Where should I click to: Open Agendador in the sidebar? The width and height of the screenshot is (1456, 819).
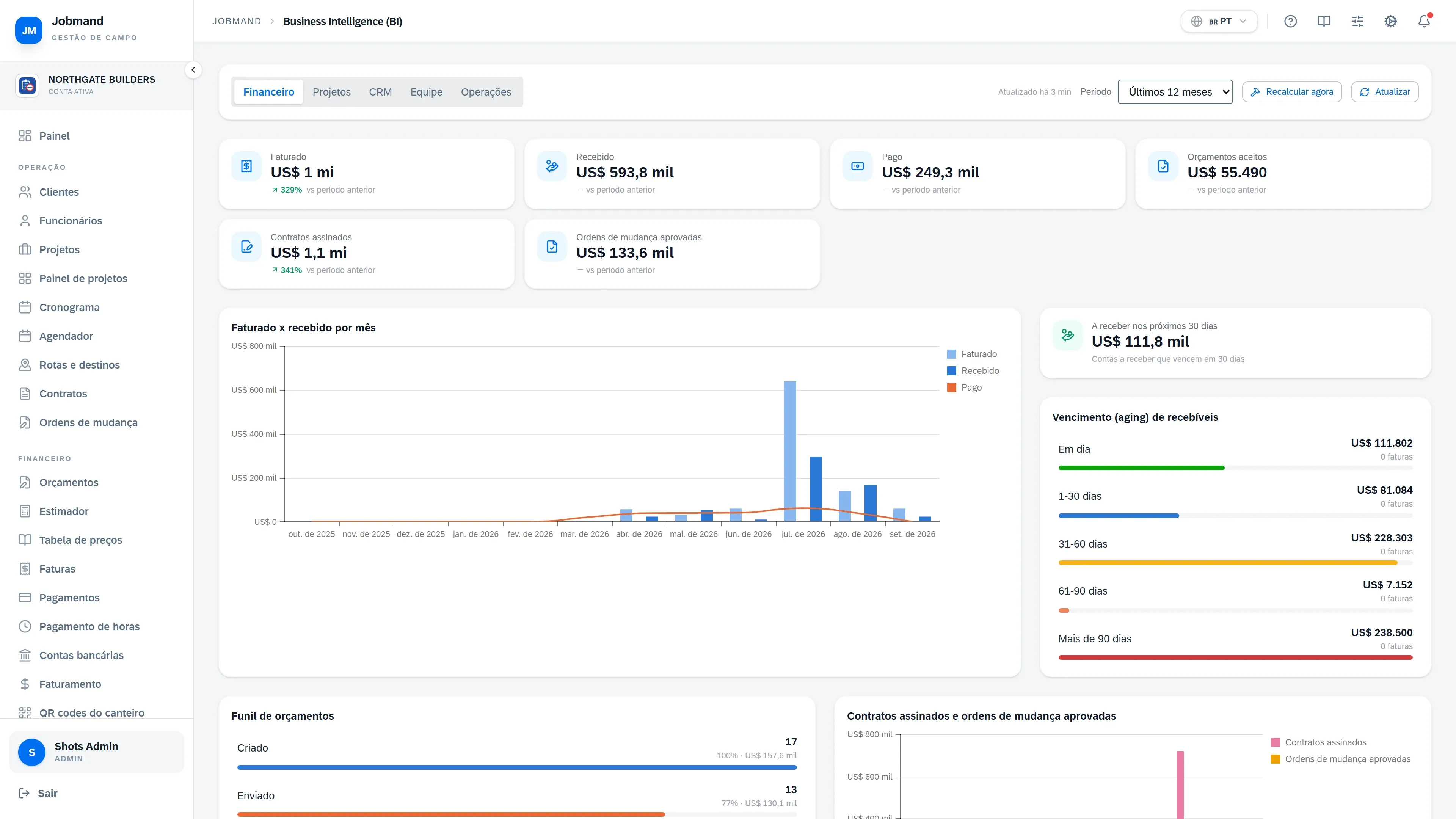(x=97, y=336)
